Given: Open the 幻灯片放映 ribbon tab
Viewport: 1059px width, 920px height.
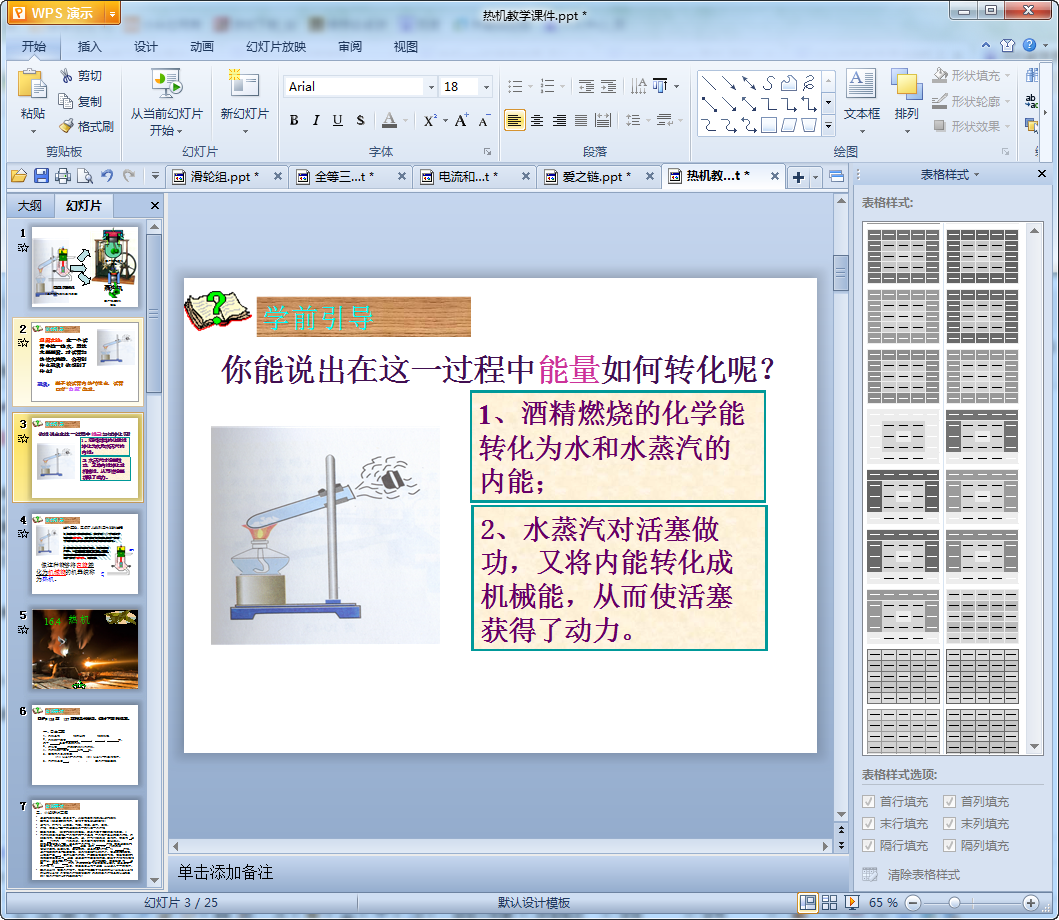Looking at the screenshot, I should [x=276, y=47].
